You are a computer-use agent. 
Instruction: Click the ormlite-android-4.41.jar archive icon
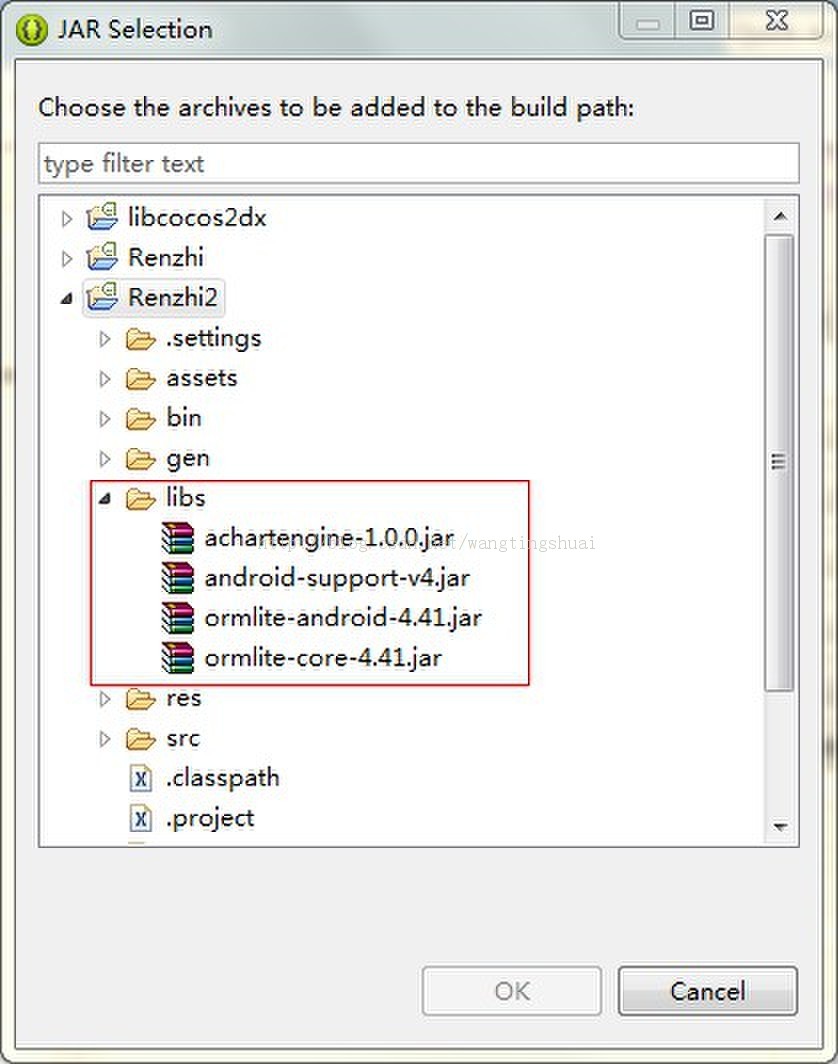pos(178,618)
